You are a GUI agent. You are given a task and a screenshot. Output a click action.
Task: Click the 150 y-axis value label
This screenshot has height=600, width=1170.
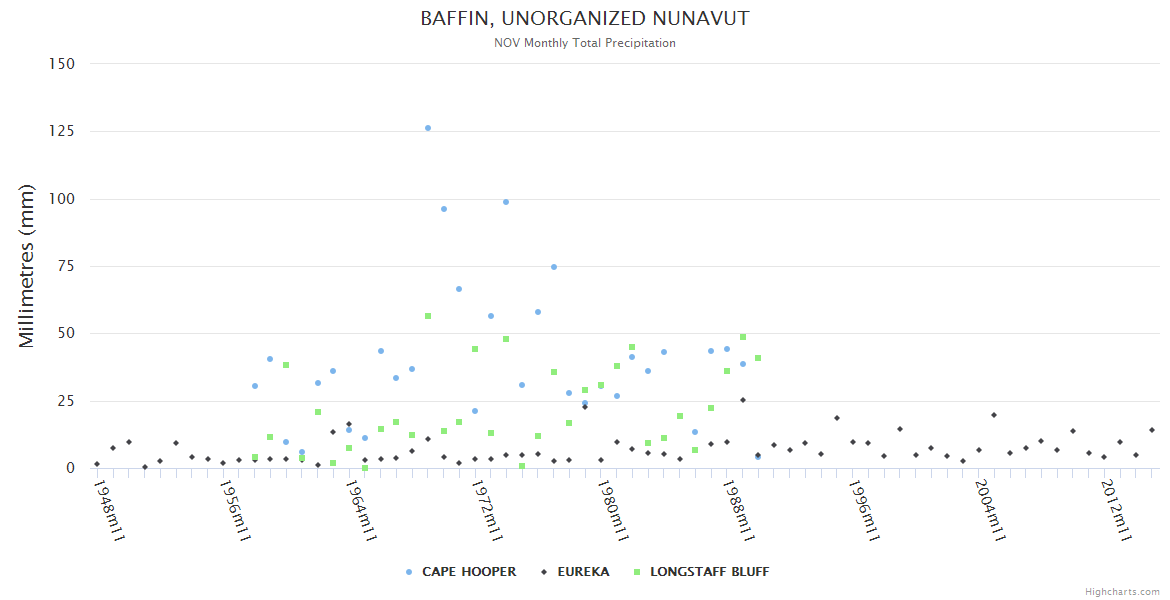(x=62, y=64)
